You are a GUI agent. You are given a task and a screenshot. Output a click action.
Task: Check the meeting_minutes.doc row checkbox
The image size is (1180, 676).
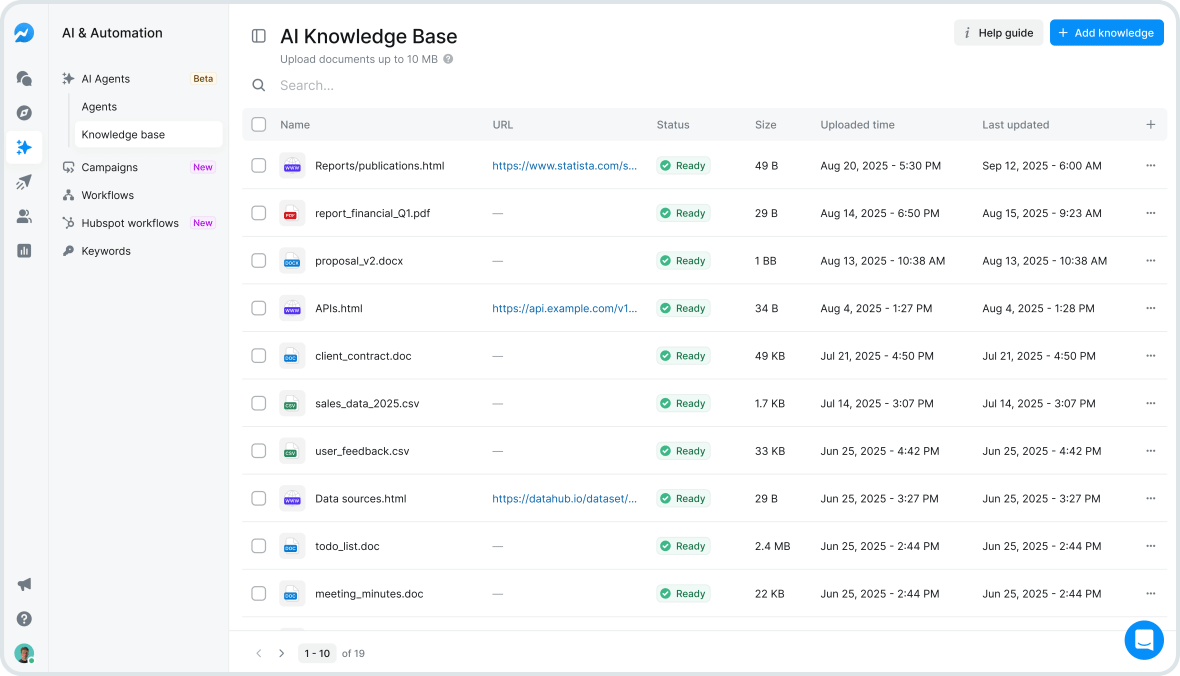pos(259,593)
